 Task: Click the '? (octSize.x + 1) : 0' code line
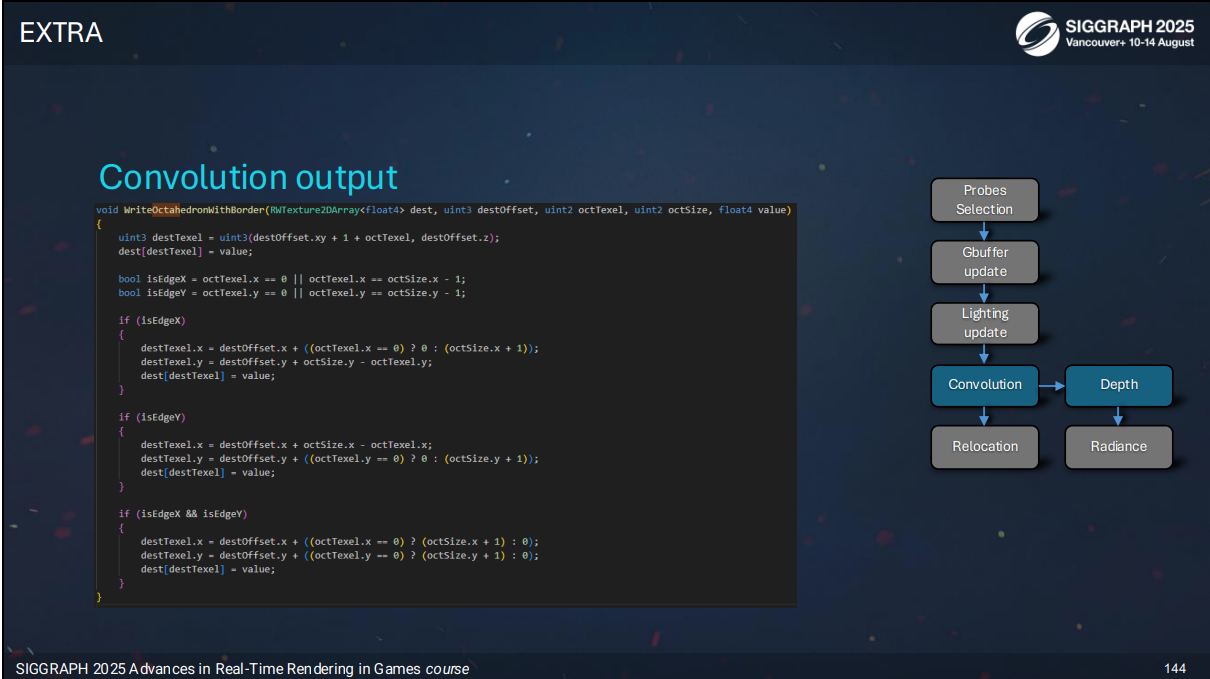[340, 541]
